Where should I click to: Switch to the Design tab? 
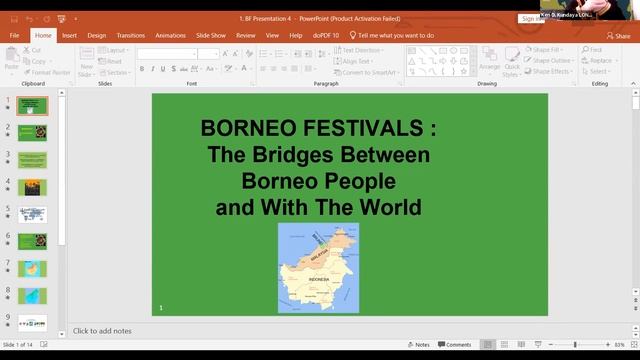tap(97, 36)
